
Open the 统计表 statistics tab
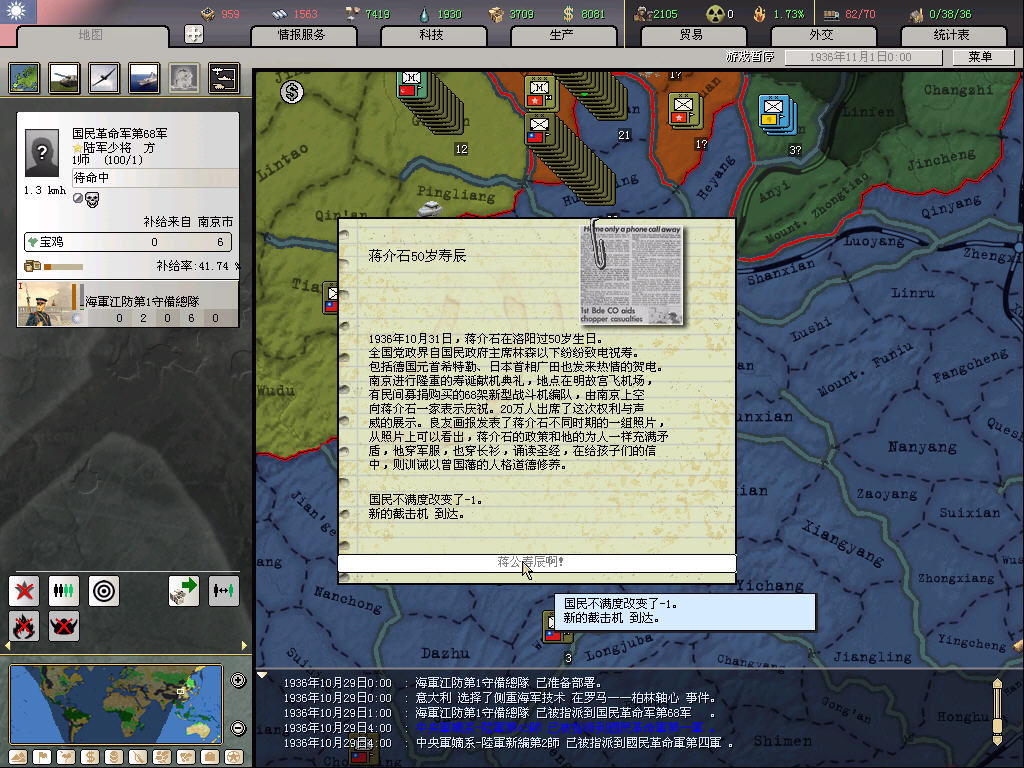tap(952, 35)
